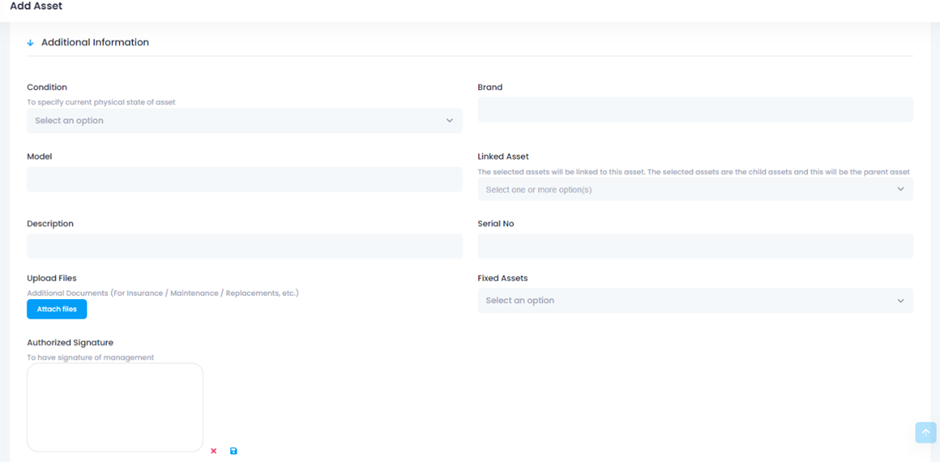Click the Brand label
Viewport: 940px width, 462px height.
(490, 87)
